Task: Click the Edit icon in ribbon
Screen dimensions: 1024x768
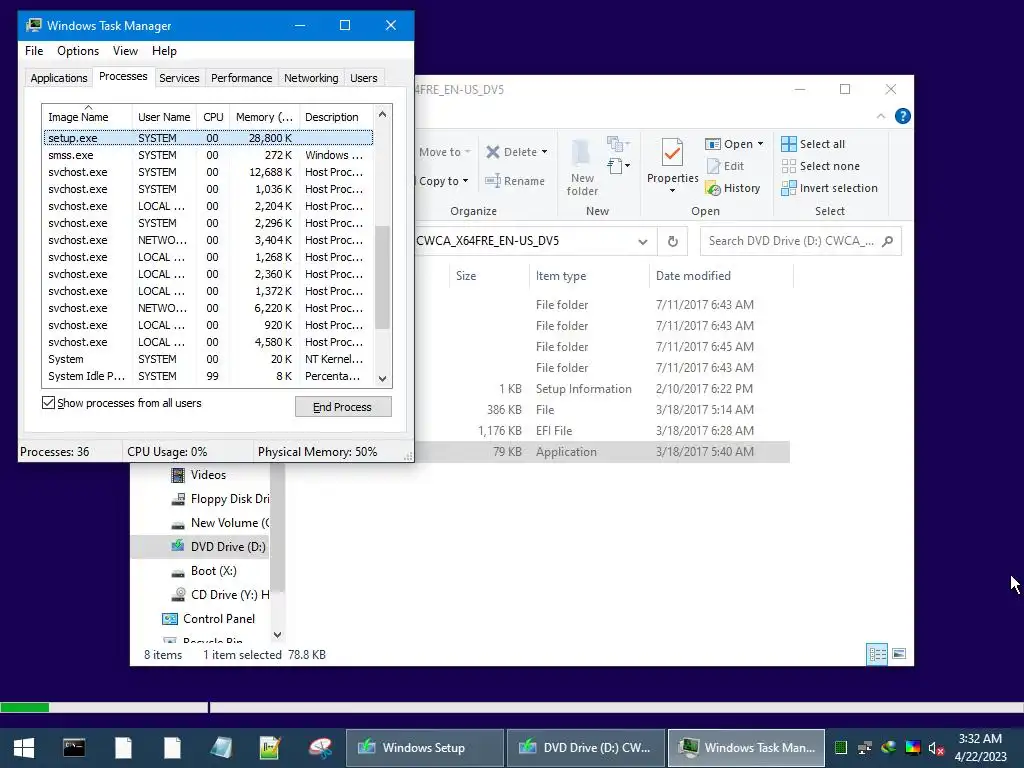Action: point(714,166)
